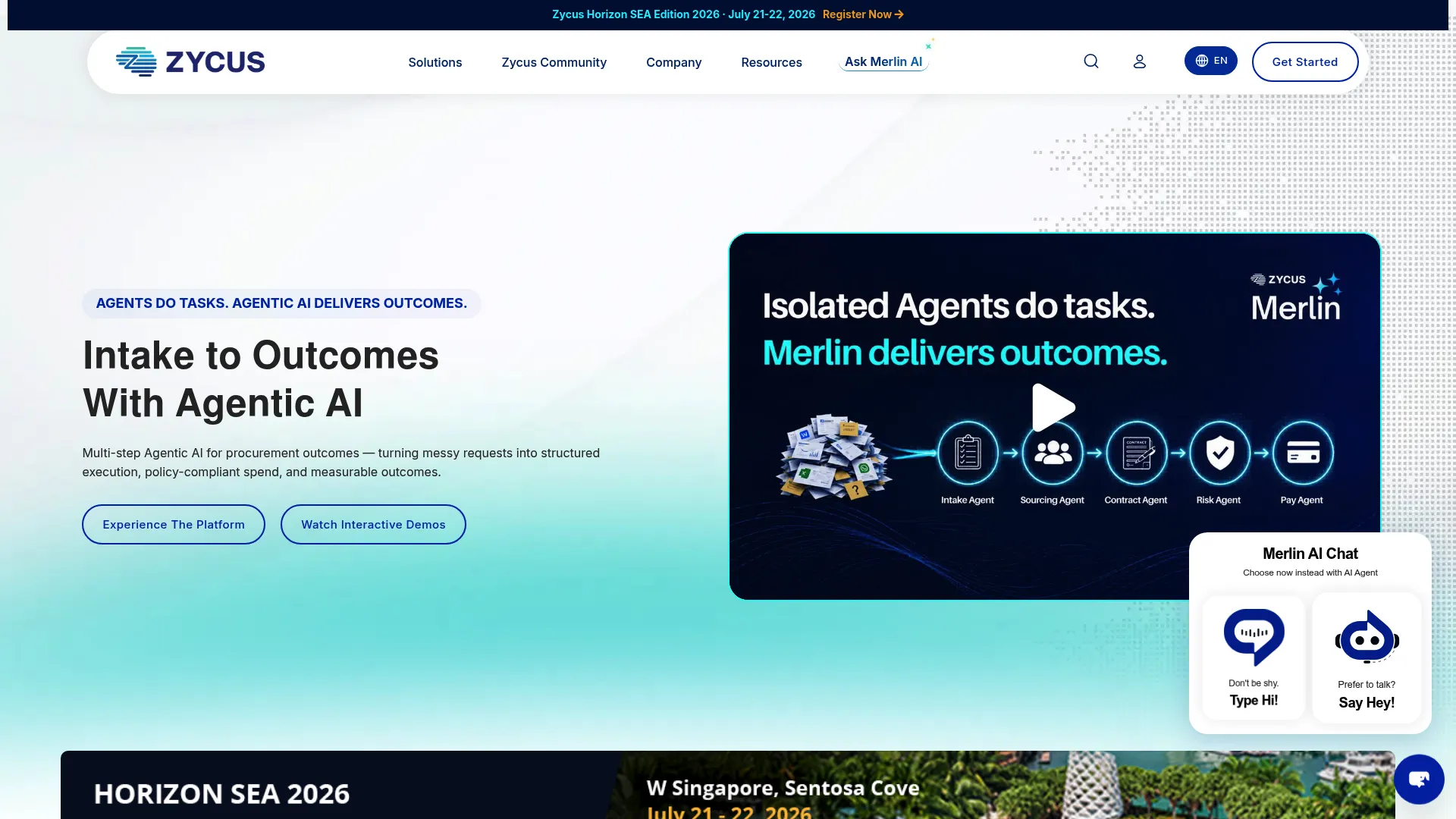Click the Sourcing Agent people icon

(x=1053, y=453)
